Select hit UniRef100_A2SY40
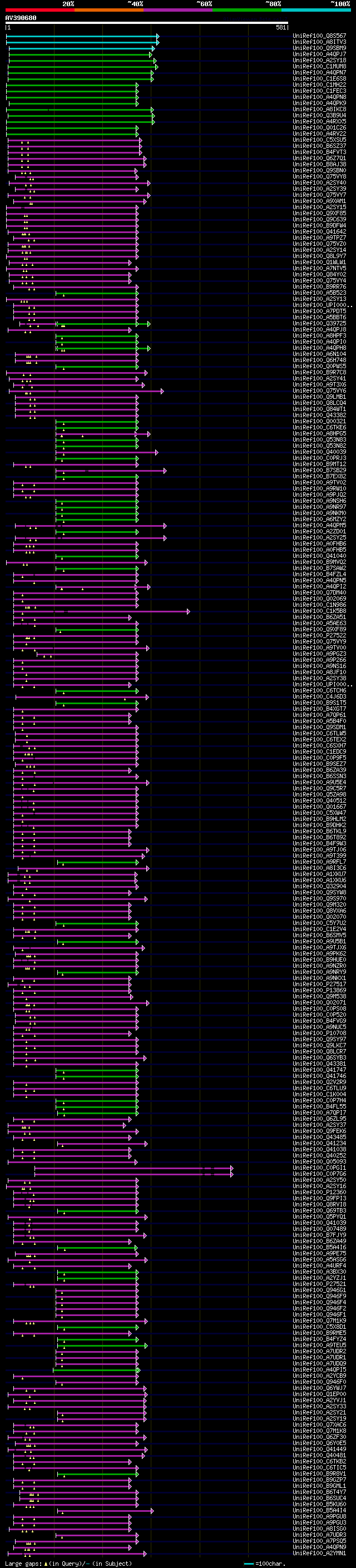 (x=319, y=182)
